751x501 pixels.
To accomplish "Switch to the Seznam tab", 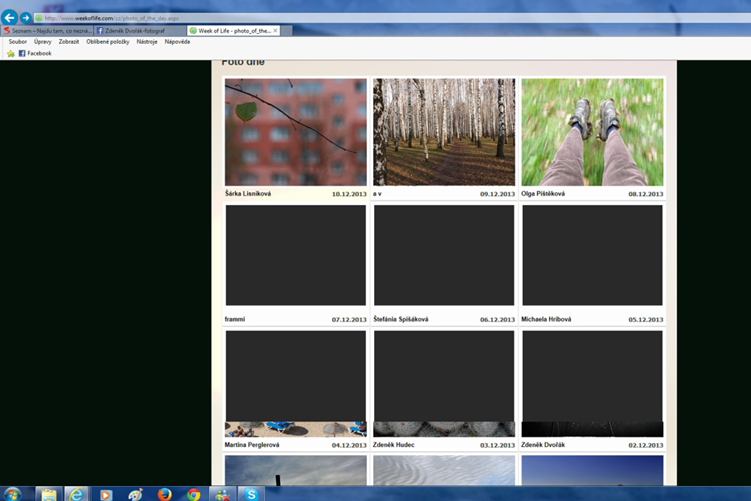I will 47,31.
